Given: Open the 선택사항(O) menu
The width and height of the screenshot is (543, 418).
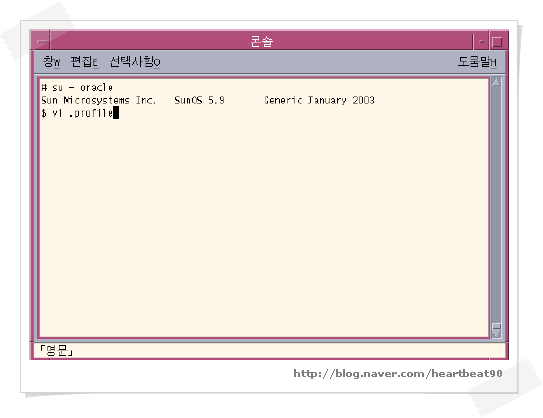Looking at the screenshot, I should pyautogui.click(x=135, y=62).
